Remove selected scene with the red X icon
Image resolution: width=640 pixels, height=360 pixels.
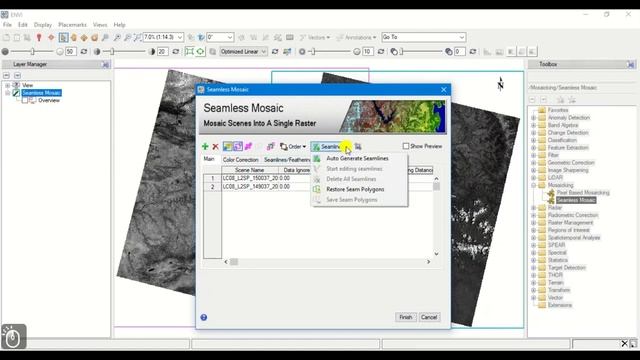coord(216,146)
